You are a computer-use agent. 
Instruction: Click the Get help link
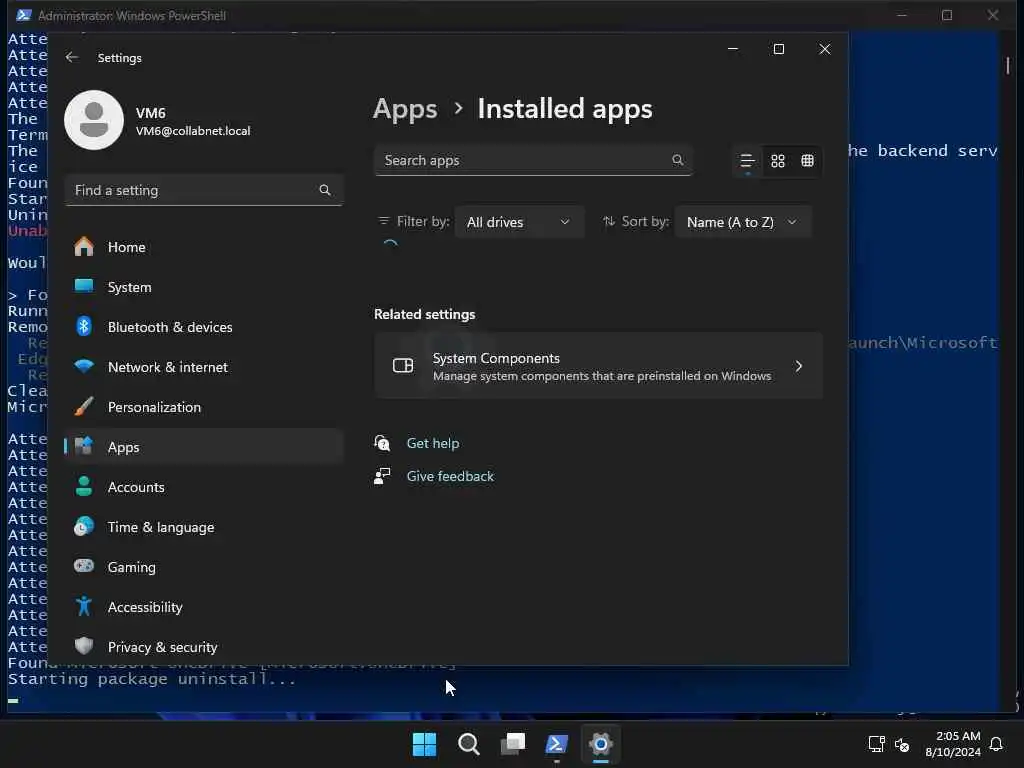click(432, 443)
